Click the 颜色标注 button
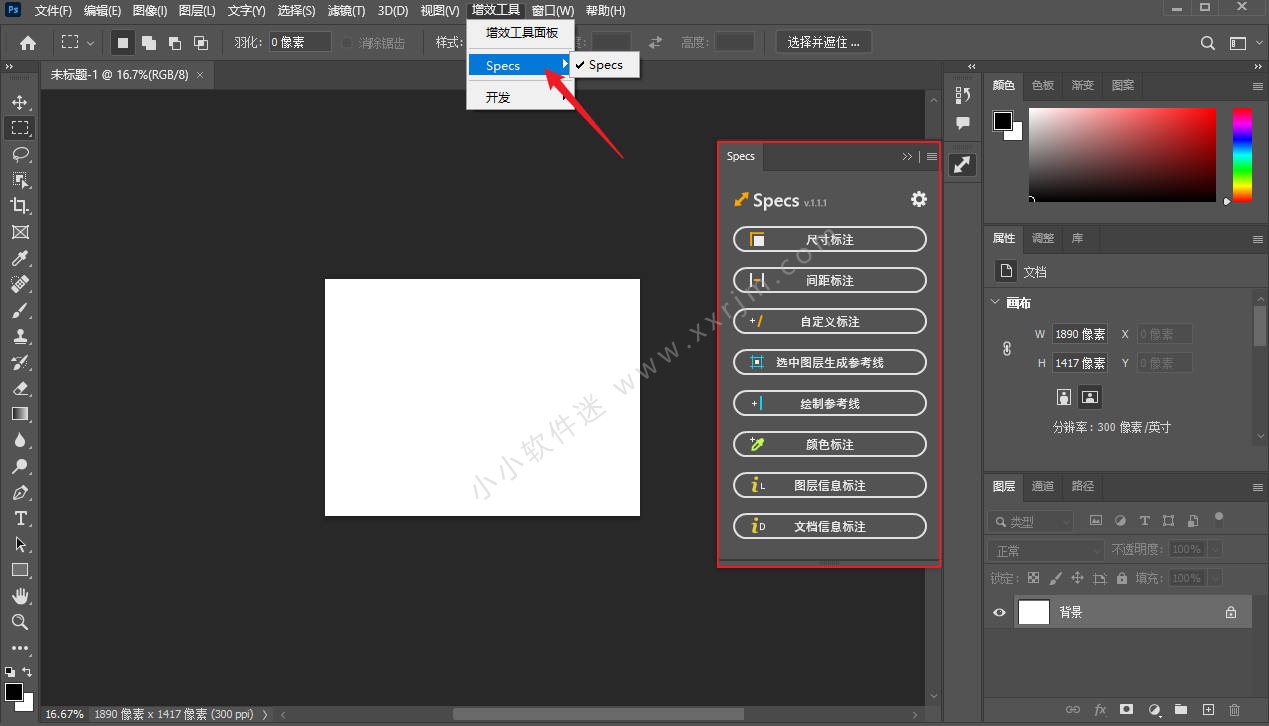 (x=830, y=444)
